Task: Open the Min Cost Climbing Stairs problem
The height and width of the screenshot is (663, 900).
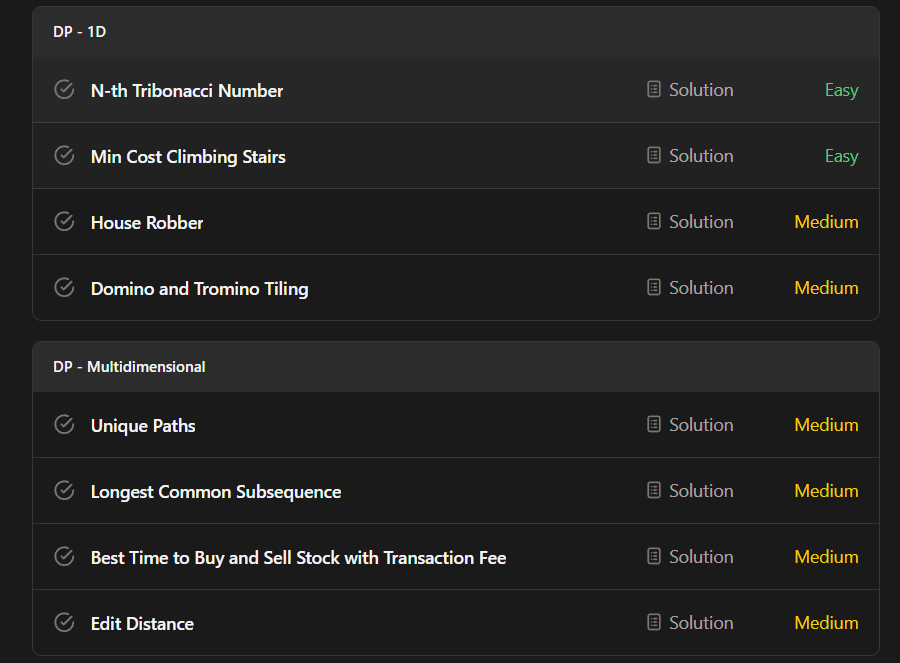Action: (x=188, y=157)
